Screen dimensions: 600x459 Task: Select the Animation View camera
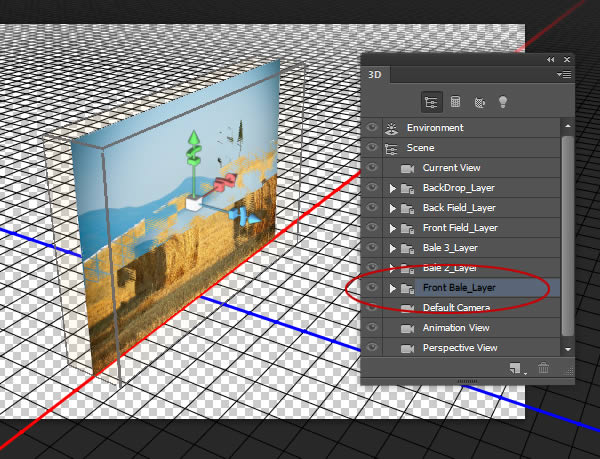click(x=471, y=328)
